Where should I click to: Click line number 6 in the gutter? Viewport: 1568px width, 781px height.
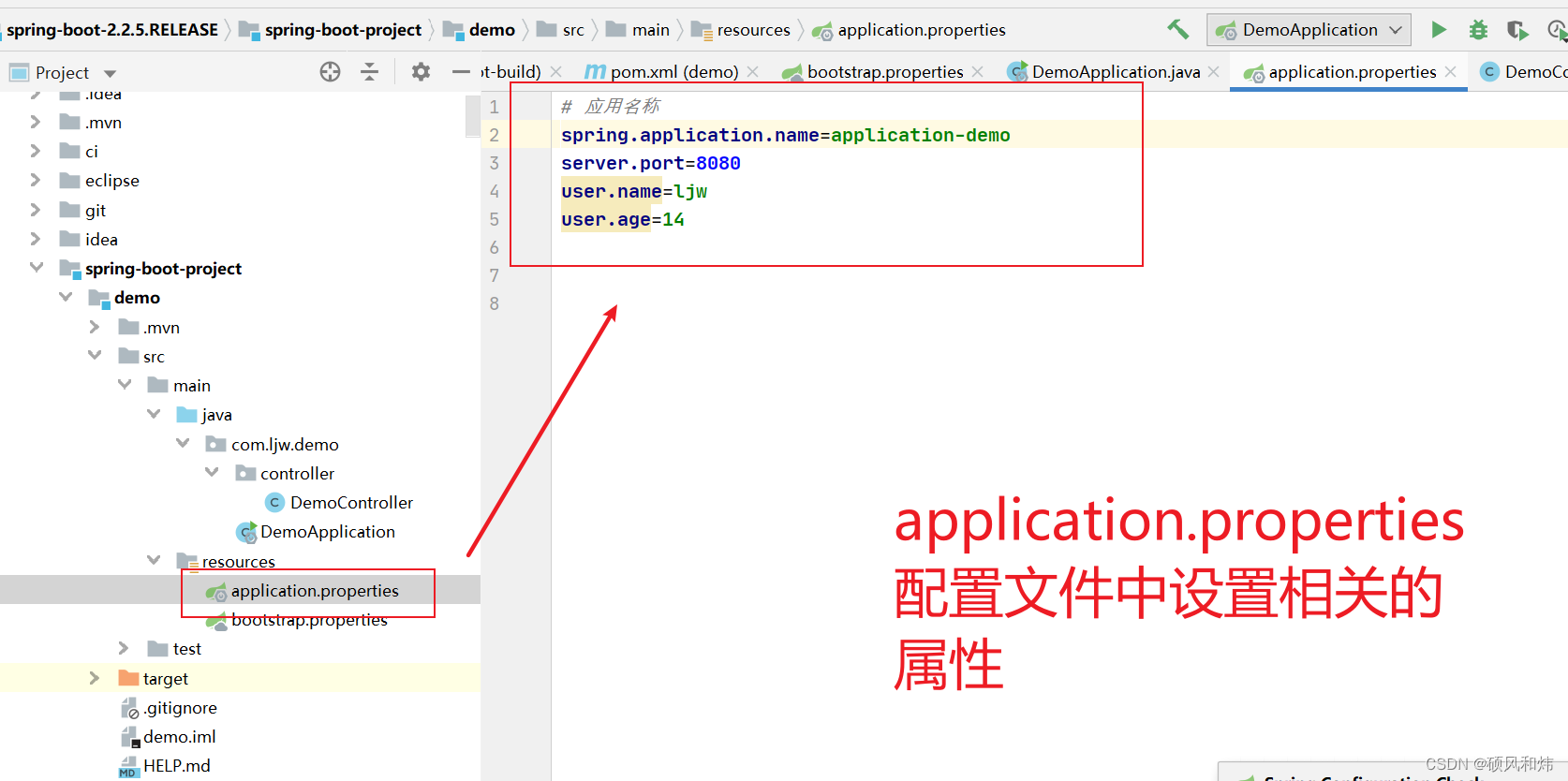coord(494,247)
